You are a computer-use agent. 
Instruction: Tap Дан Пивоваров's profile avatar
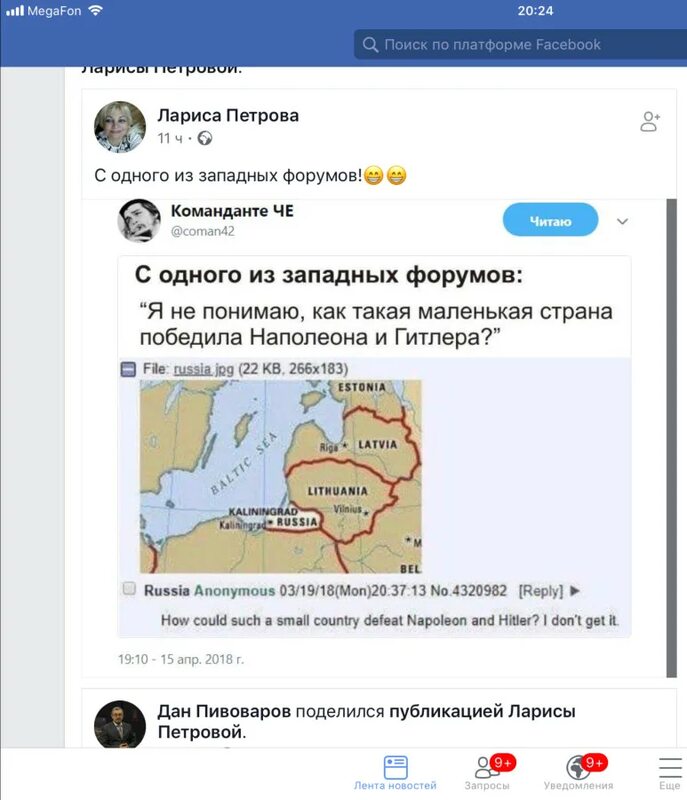click(x=120, y=724)
